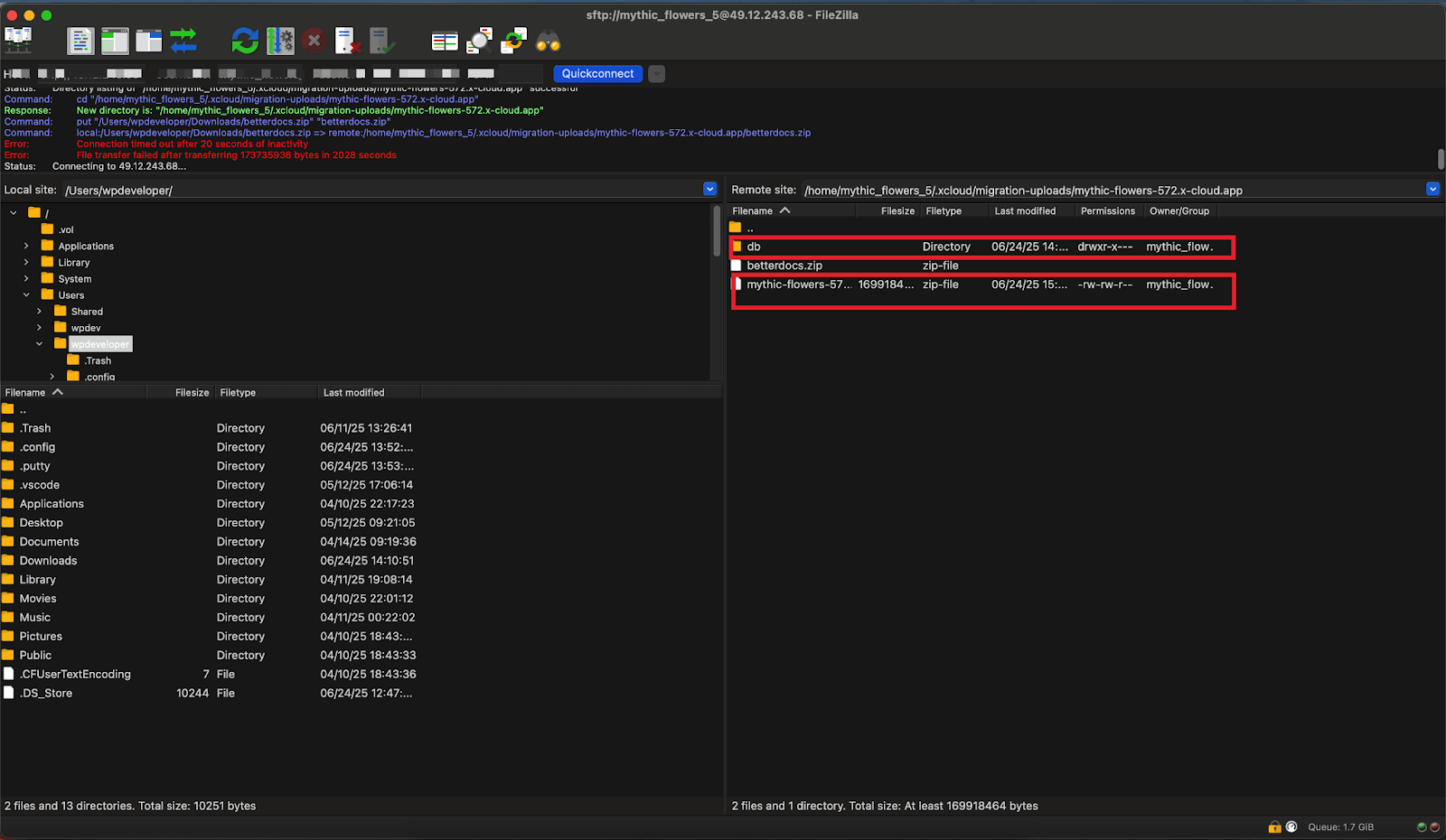Sort remote files by Last modified column
The image size is (1446, 840).
click(1025, 211)
